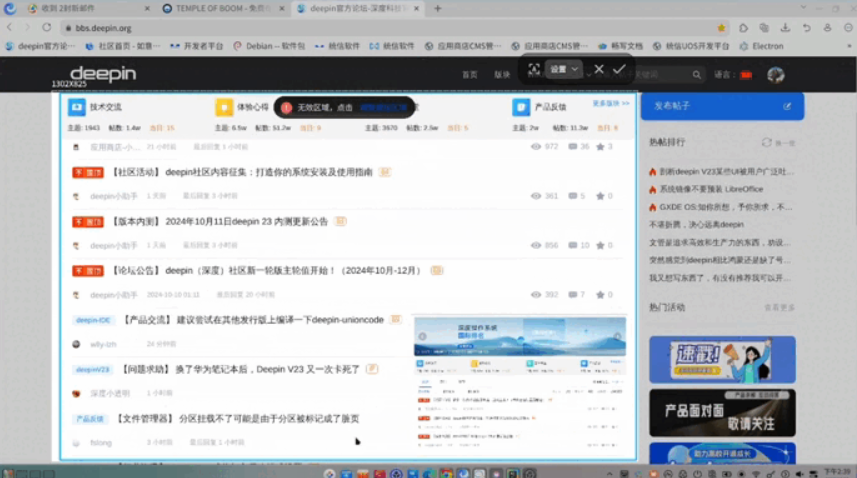Open the browser main menu icon
Screen dimensions: 857x478
[x=848, y=27]
